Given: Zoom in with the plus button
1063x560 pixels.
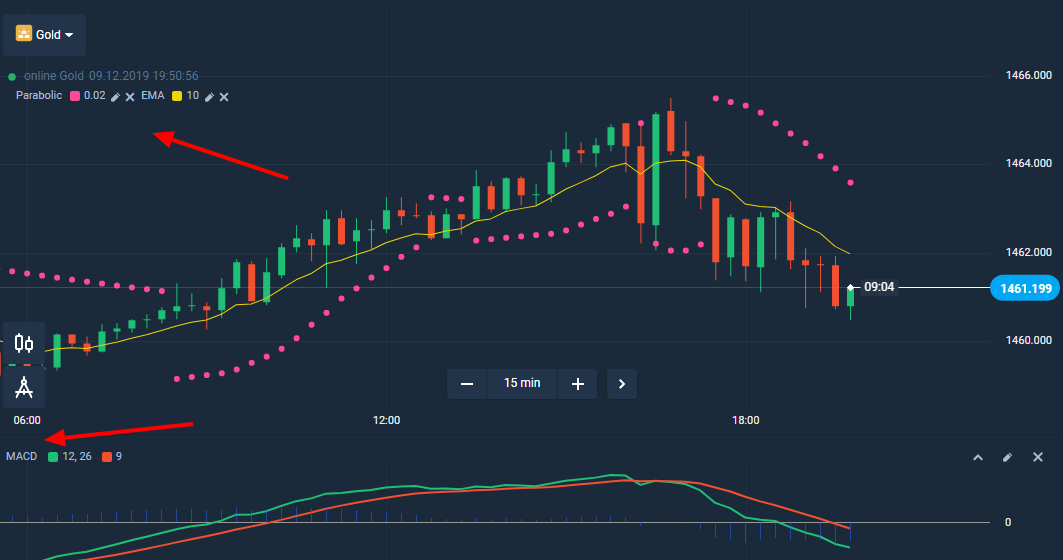Looking at the screenshot, I should click(577, 383).
